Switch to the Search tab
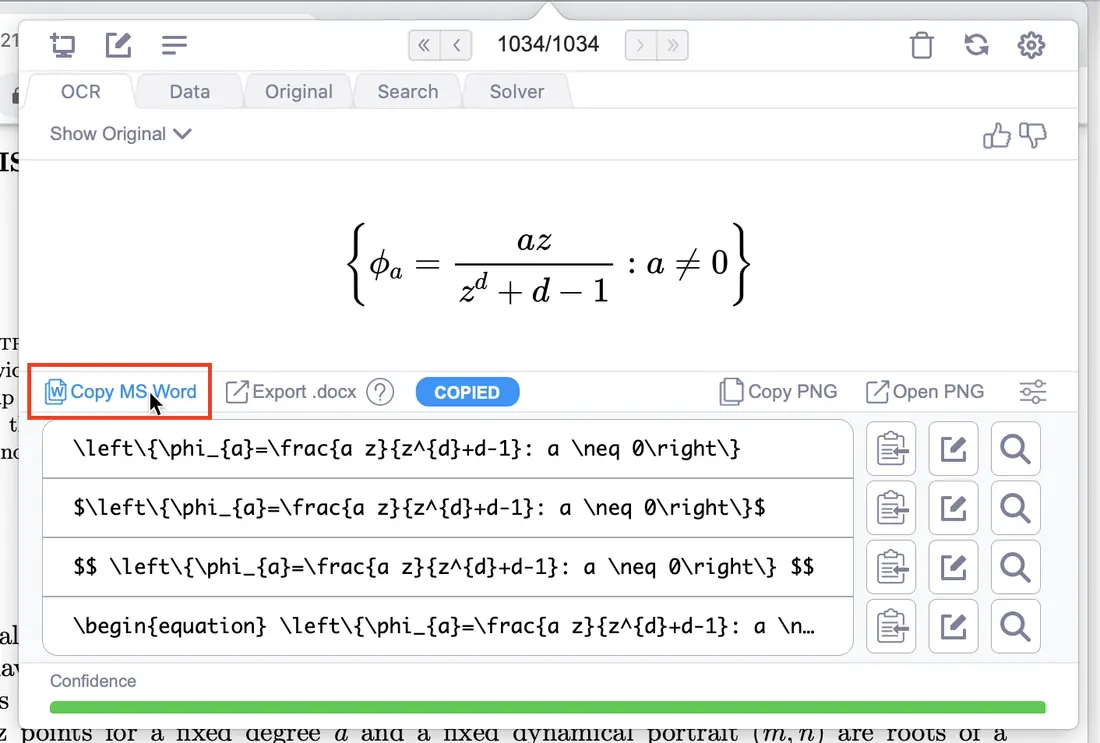This screenshot has width=1100, height=743. (408, 92)
